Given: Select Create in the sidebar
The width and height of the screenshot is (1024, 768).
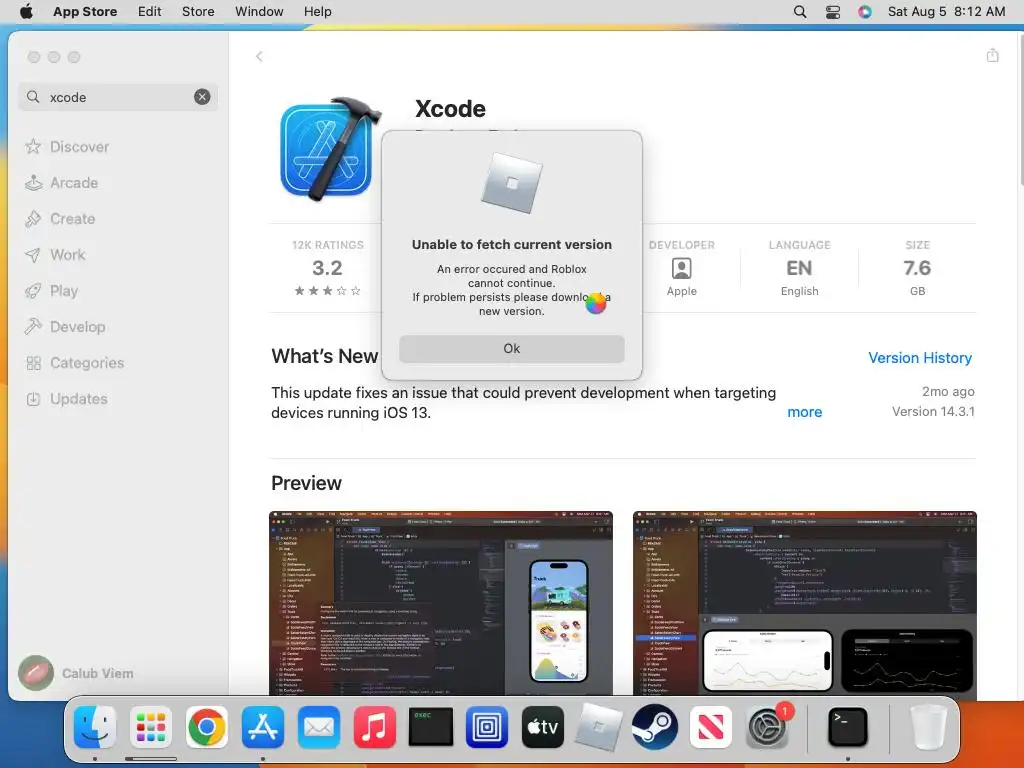Looking at the screenshot, I should 60,219.
